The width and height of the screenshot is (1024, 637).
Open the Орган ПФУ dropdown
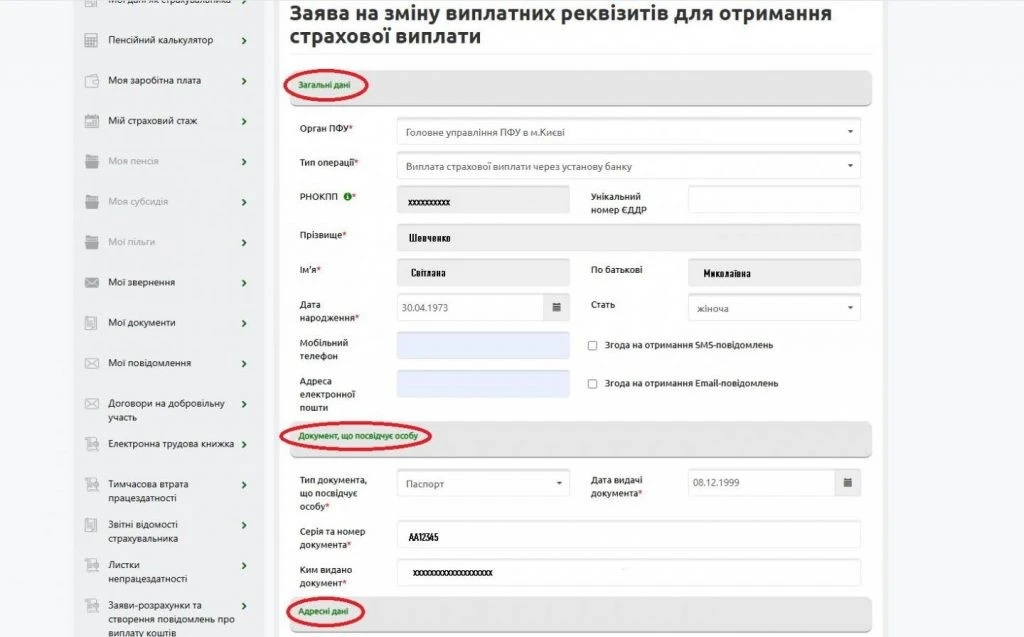click(x=628, y=131)
